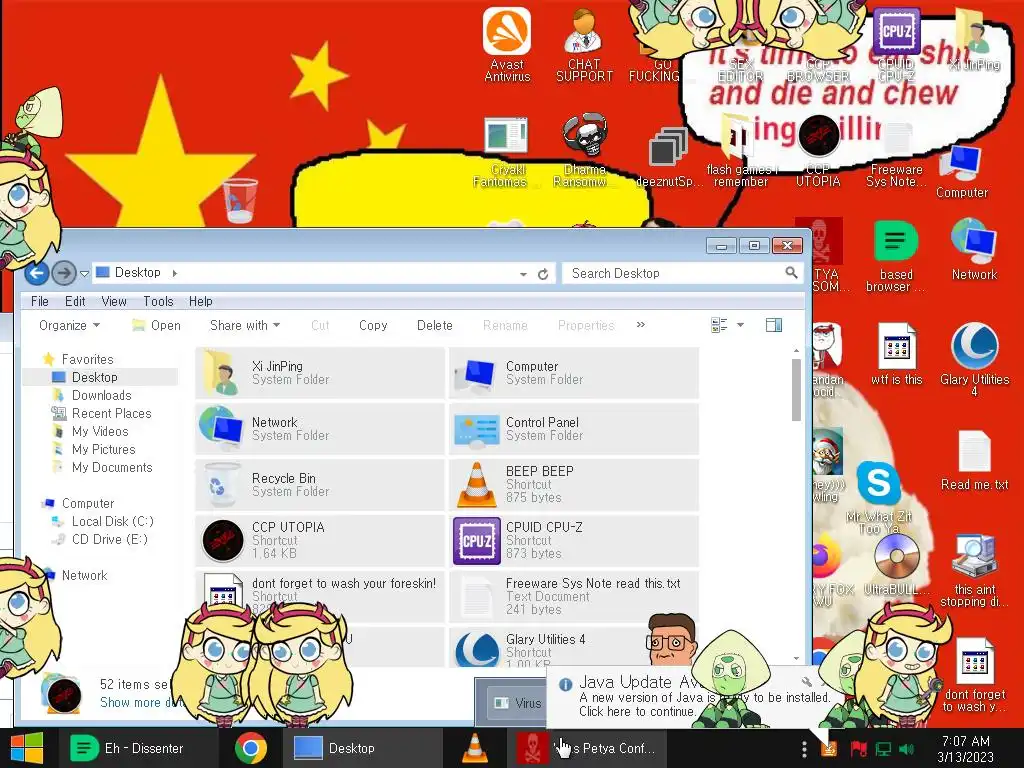Expand the Desktop breadcrumb arrow
This screenshot has width=1024, height=768.
[x=174, y=273]
